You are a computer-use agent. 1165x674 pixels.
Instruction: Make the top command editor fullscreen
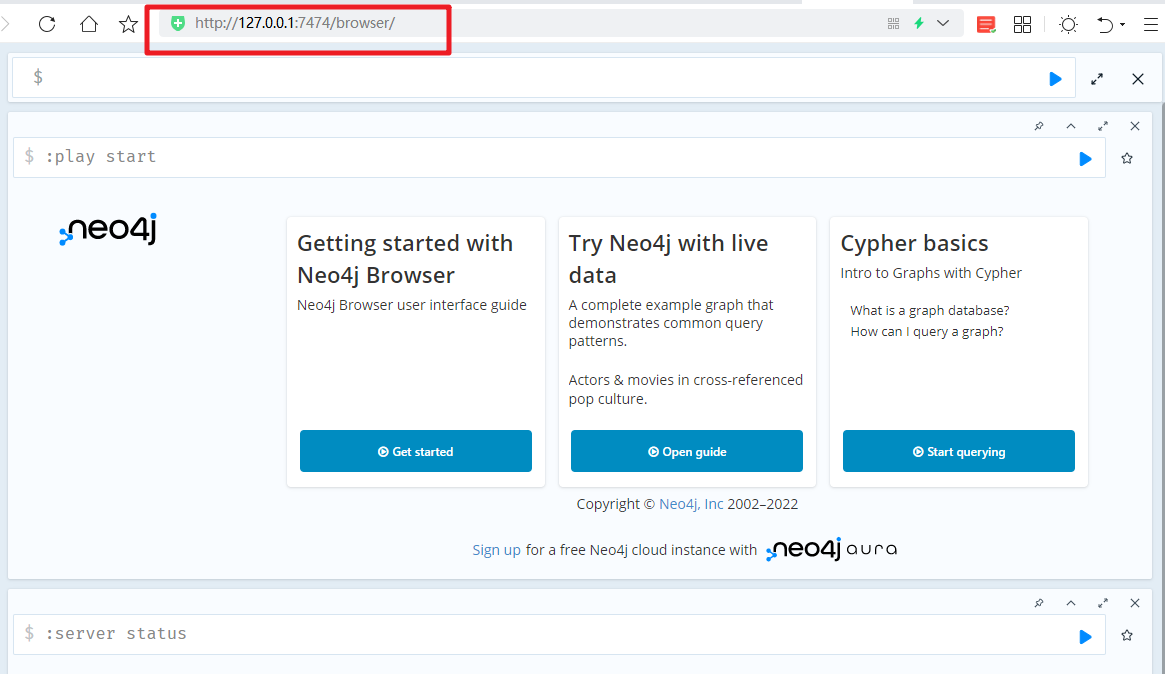coord(1097,78)
